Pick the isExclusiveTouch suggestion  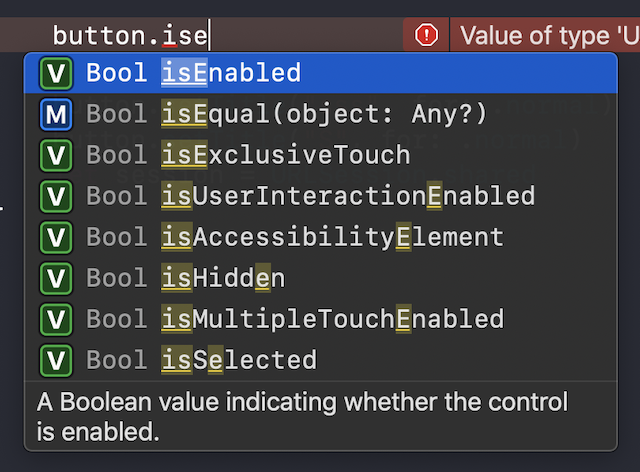tap(285, 155)
